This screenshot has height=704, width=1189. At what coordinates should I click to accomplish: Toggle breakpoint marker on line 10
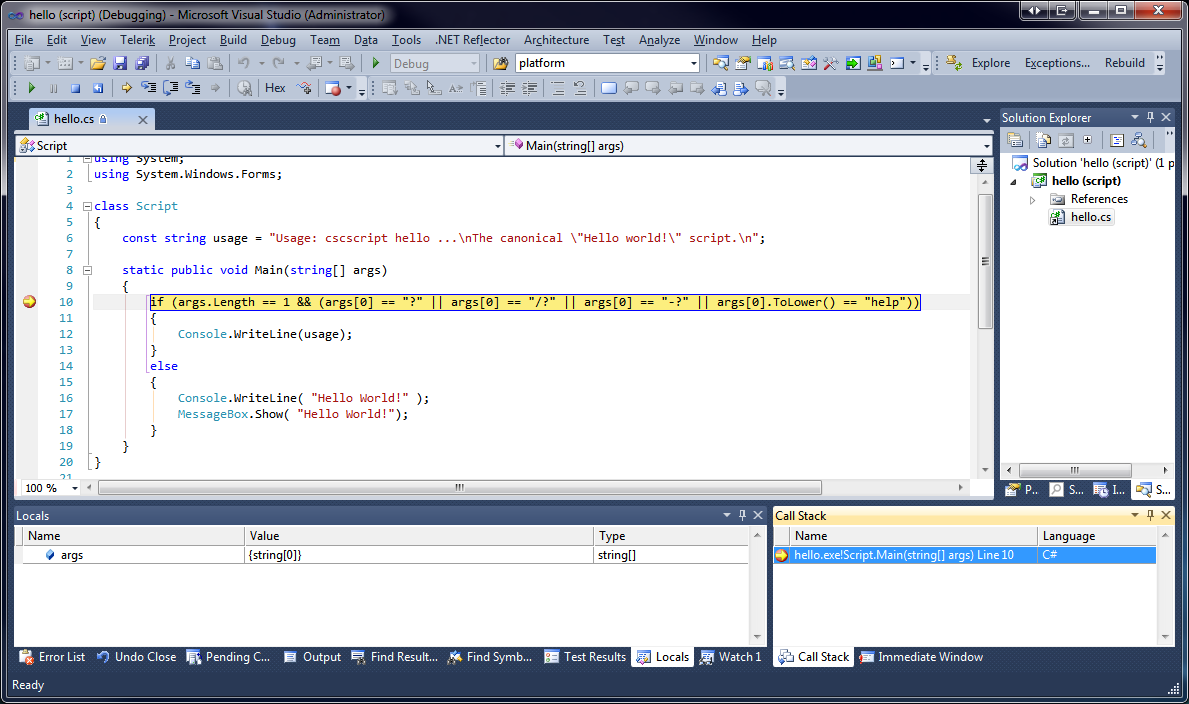pos(29,302)
